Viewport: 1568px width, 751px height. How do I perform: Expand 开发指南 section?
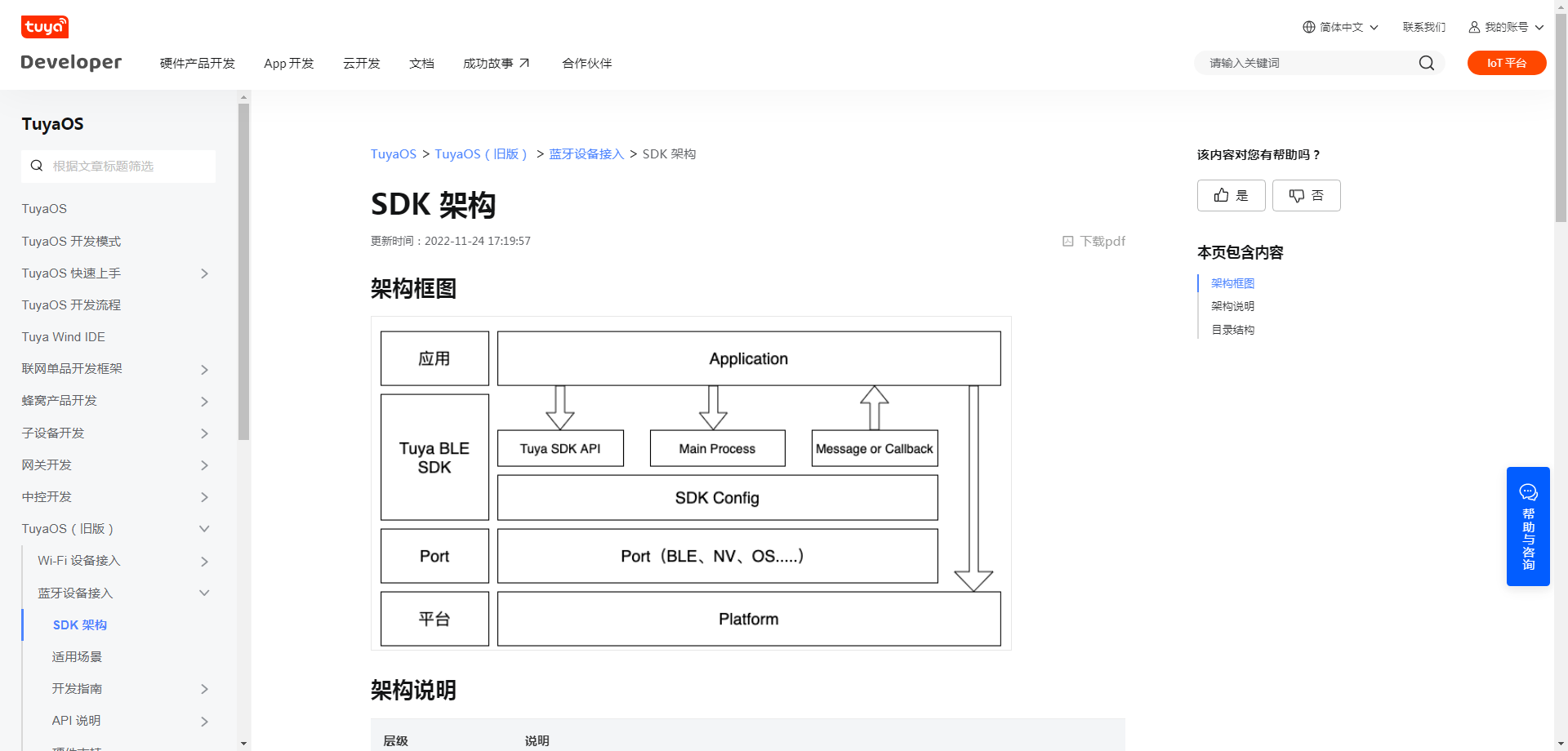(204, 689)
